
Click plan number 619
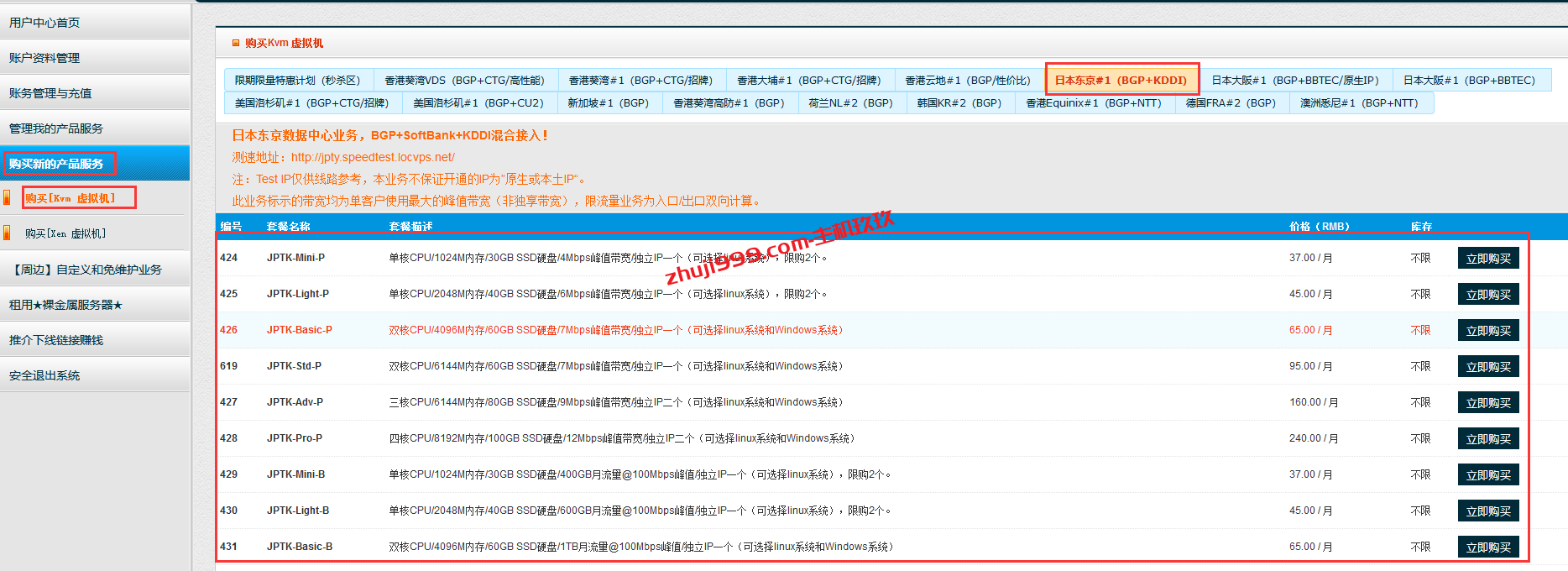point(228,366)
